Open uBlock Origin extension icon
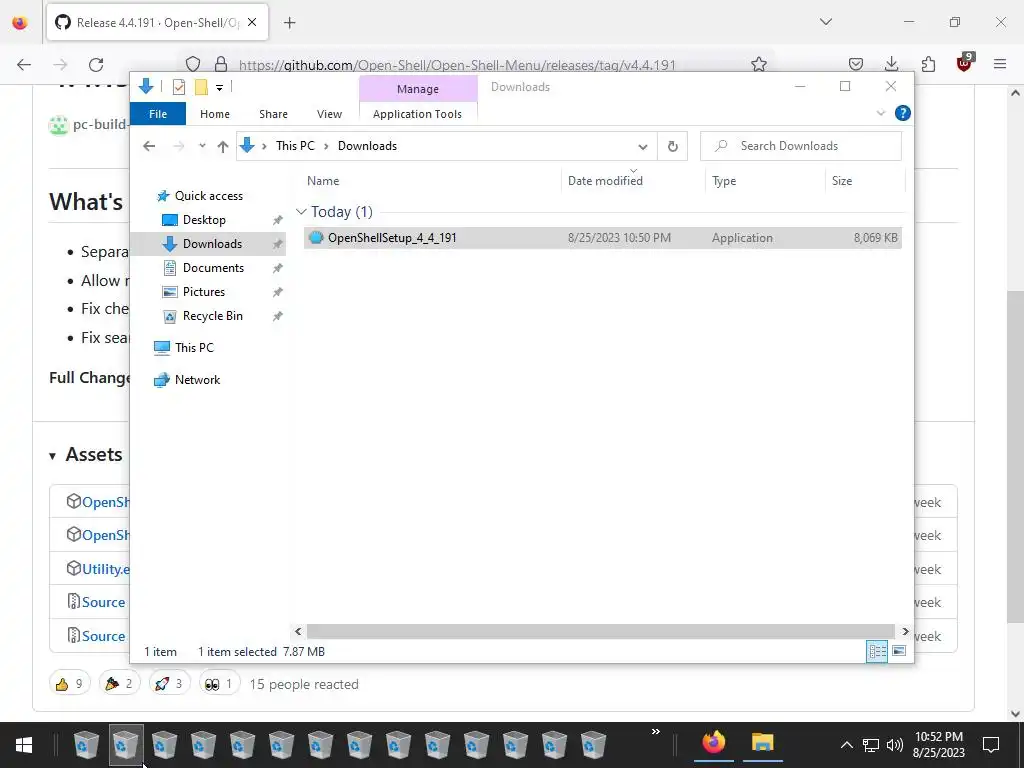The width and height of the screenshot is (1024, 768). coord(965,63)
